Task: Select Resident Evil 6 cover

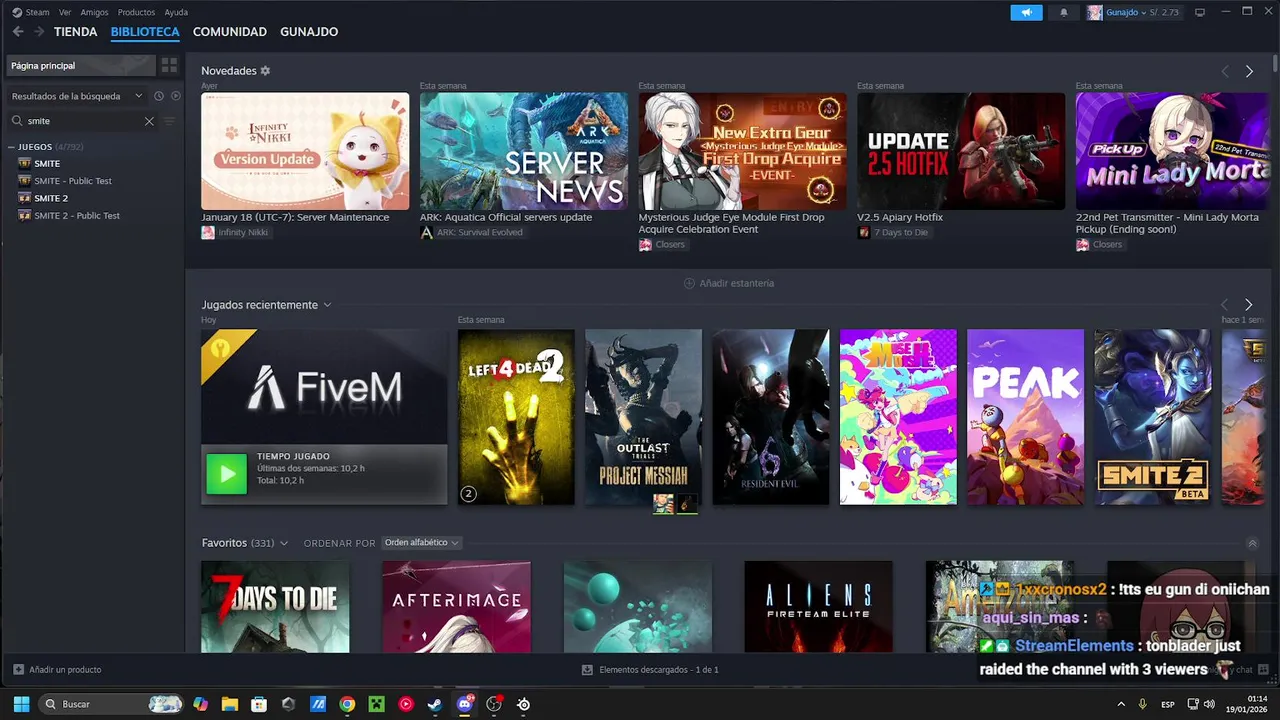Action: point(771,417)
